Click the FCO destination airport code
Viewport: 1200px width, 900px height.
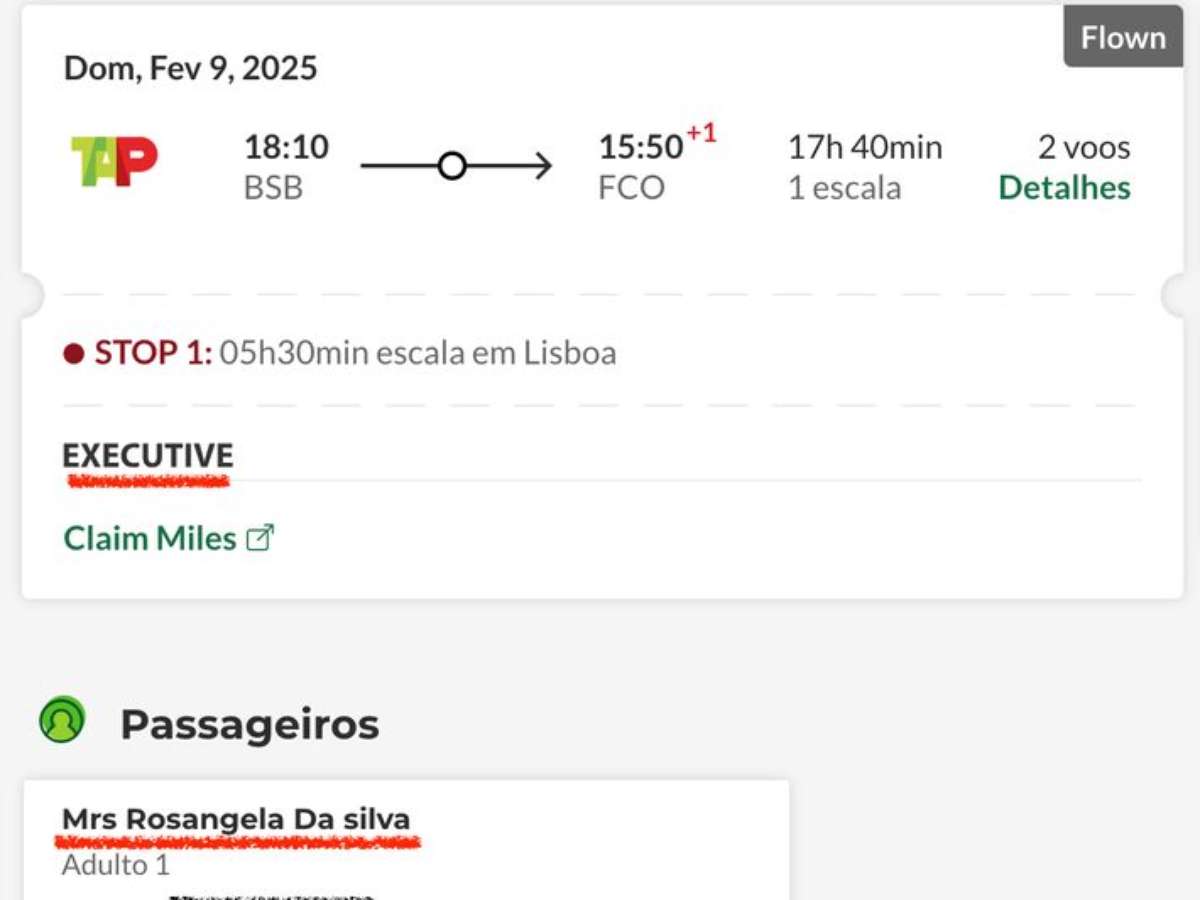(x=631, y=188)
